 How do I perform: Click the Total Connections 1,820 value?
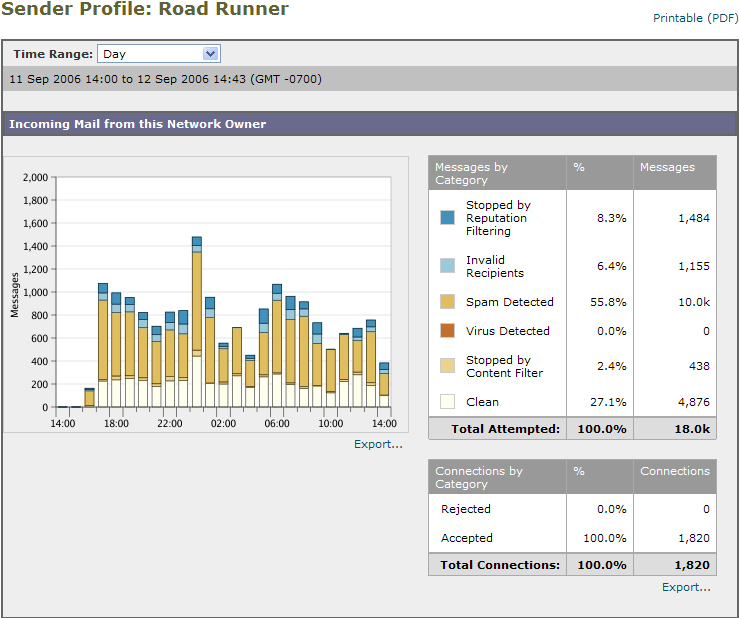(692, 565)
